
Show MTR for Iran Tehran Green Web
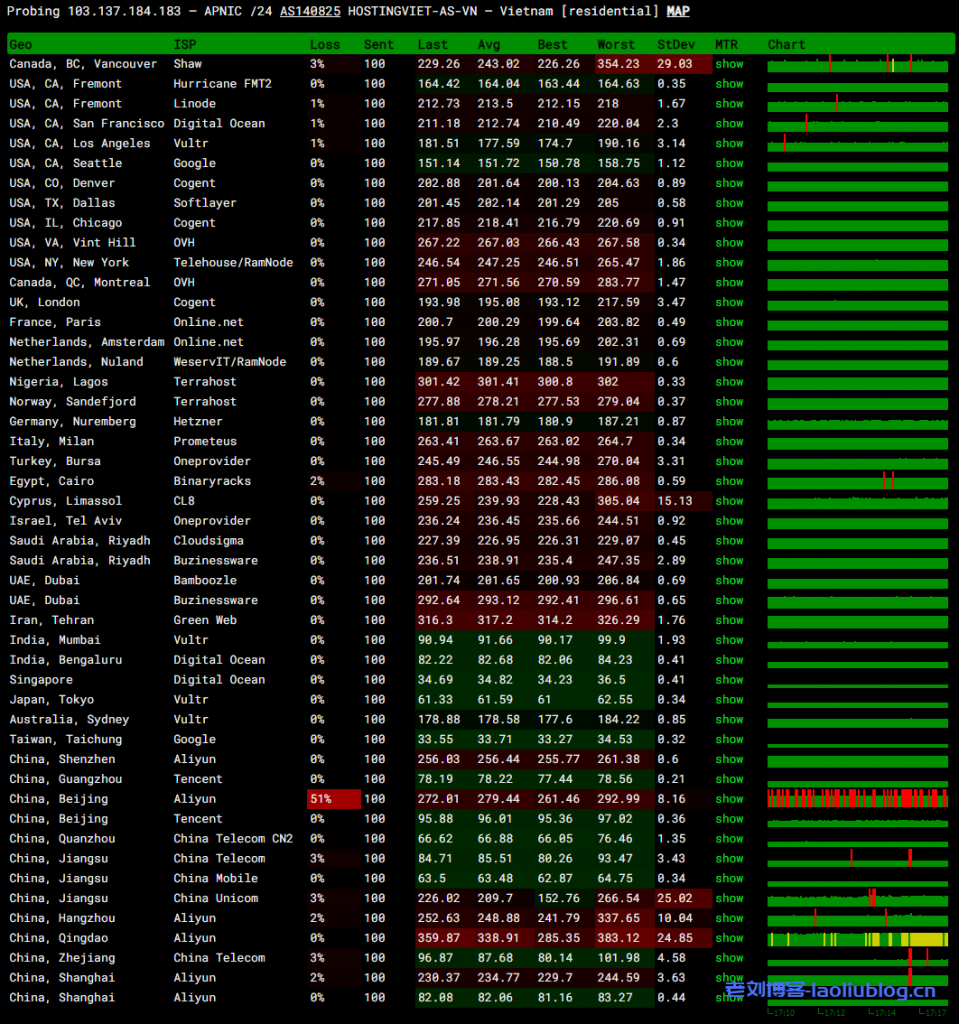pyautogui.click(x=729, y=620)
